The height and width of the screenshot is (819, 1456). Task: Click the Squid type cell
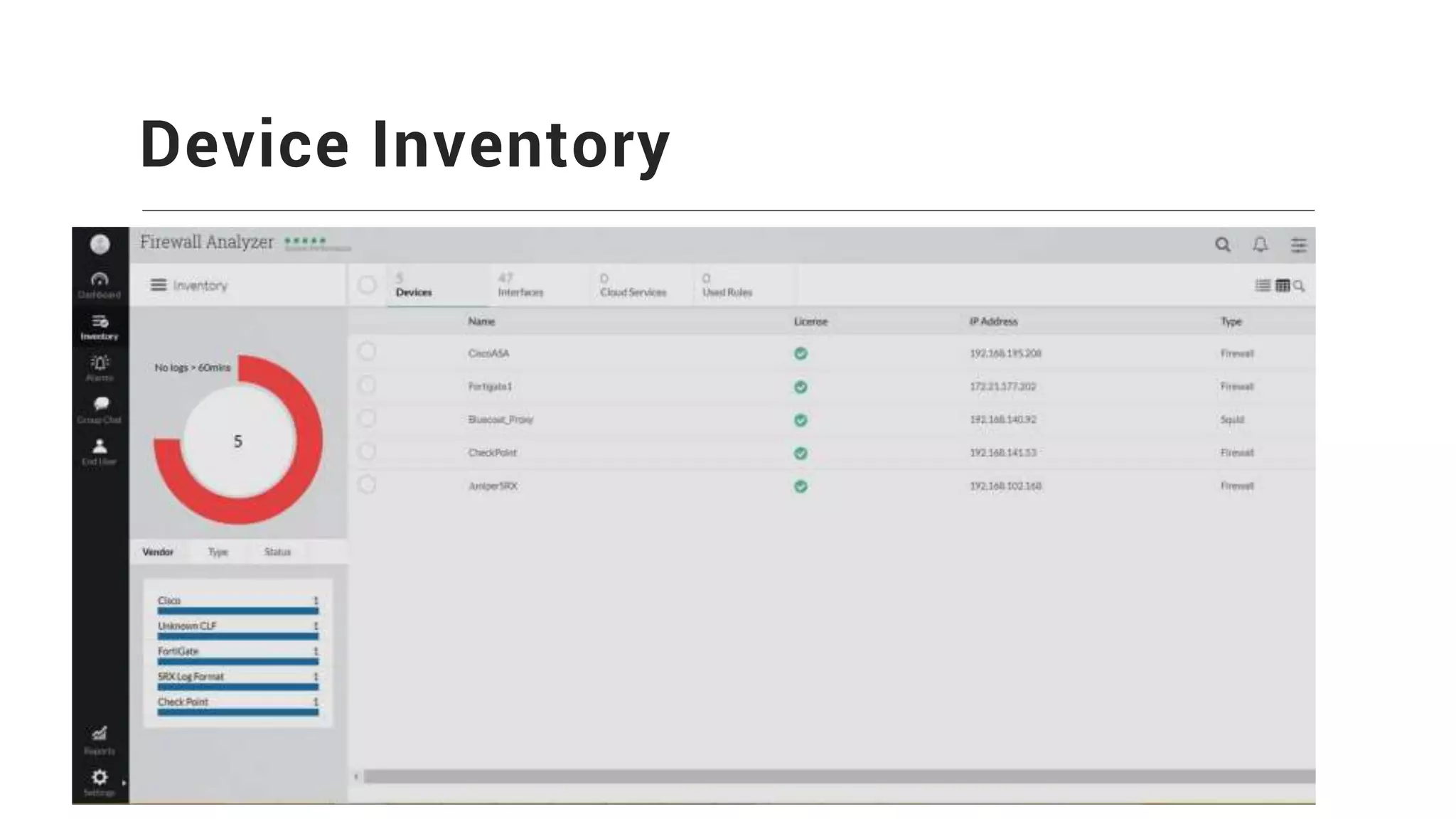(x=1232, y=419)
